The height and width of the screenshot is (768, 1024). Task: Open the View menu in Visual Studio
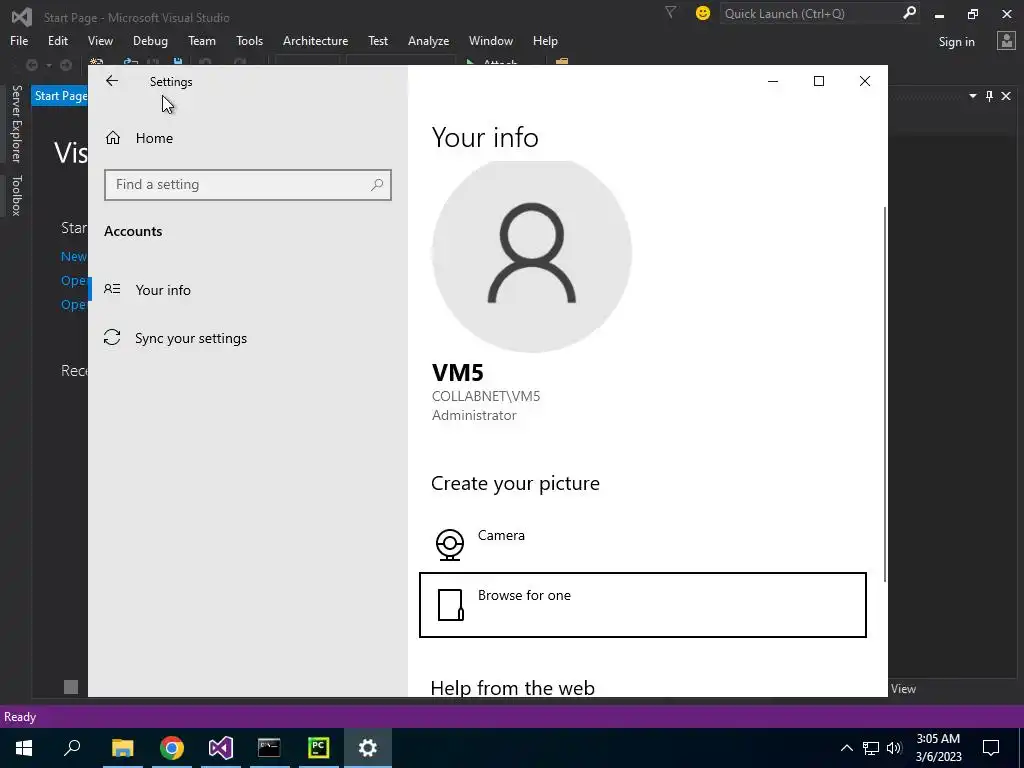point(100,40)
